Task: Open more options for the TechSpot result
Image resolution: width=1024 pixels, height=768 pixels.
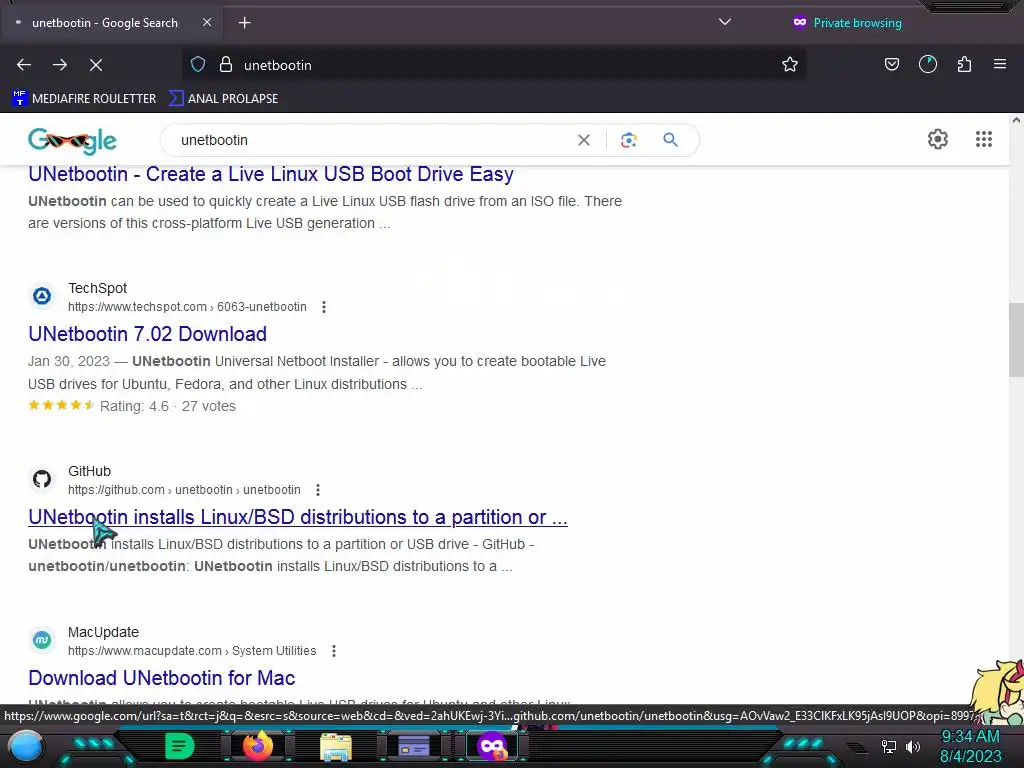Action: [x=324, y=307]
